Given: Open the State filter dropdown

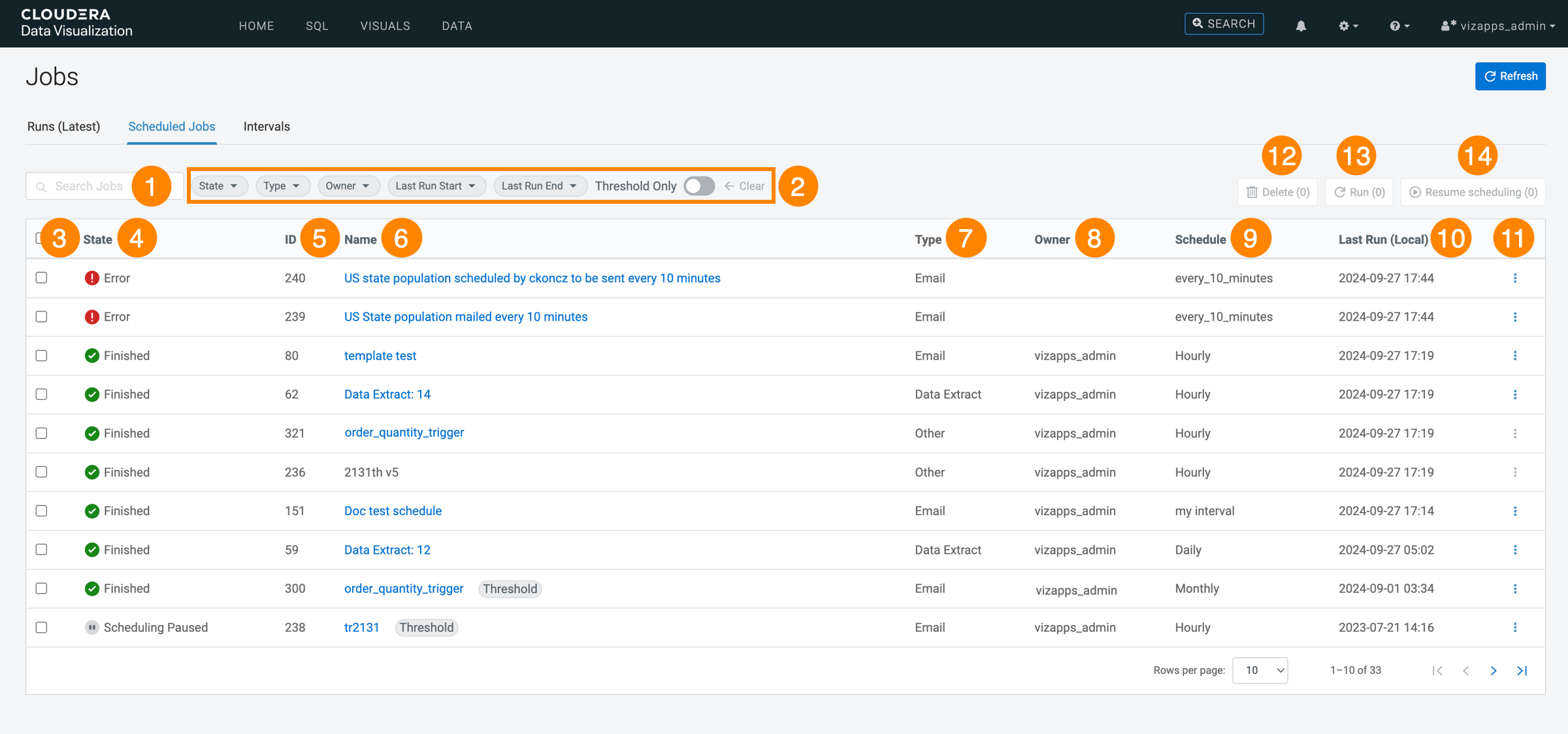Looking at the screenshot, I should pyautogui.click(x=218, y=186).
